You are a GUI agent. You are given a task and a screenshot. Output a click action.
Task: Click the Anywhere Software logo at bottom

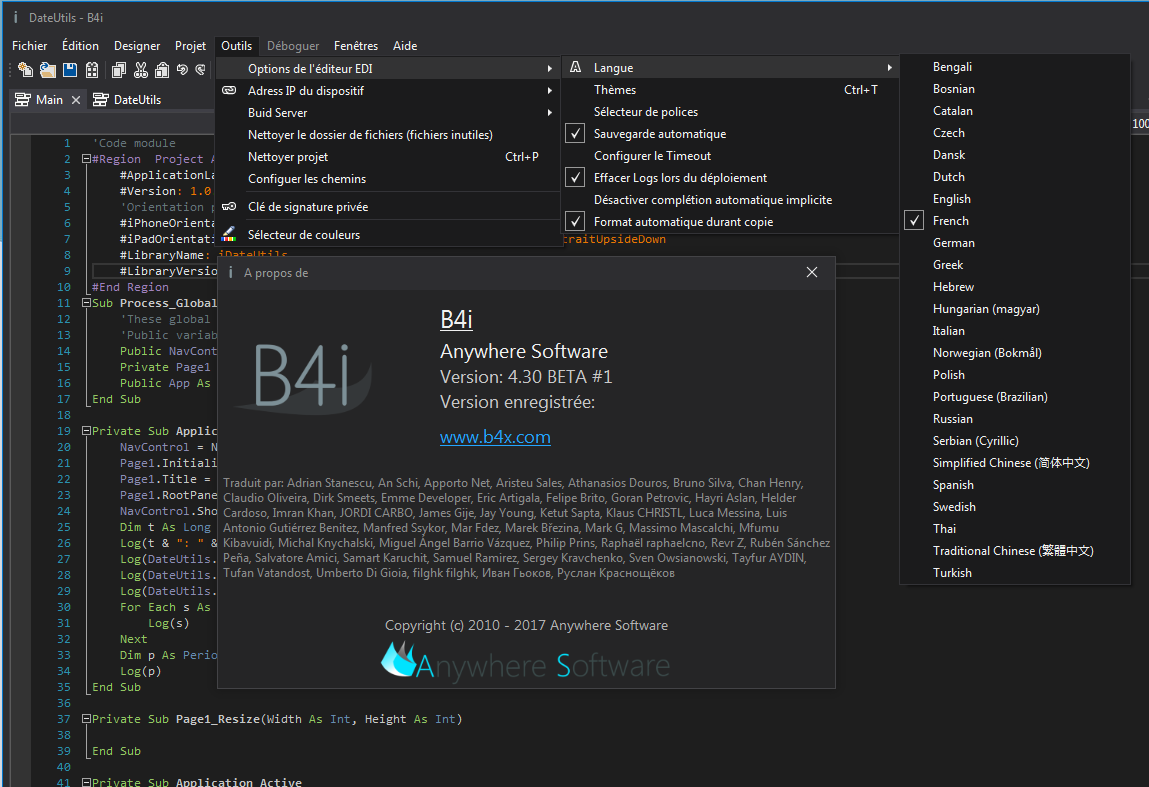(525, 662)
